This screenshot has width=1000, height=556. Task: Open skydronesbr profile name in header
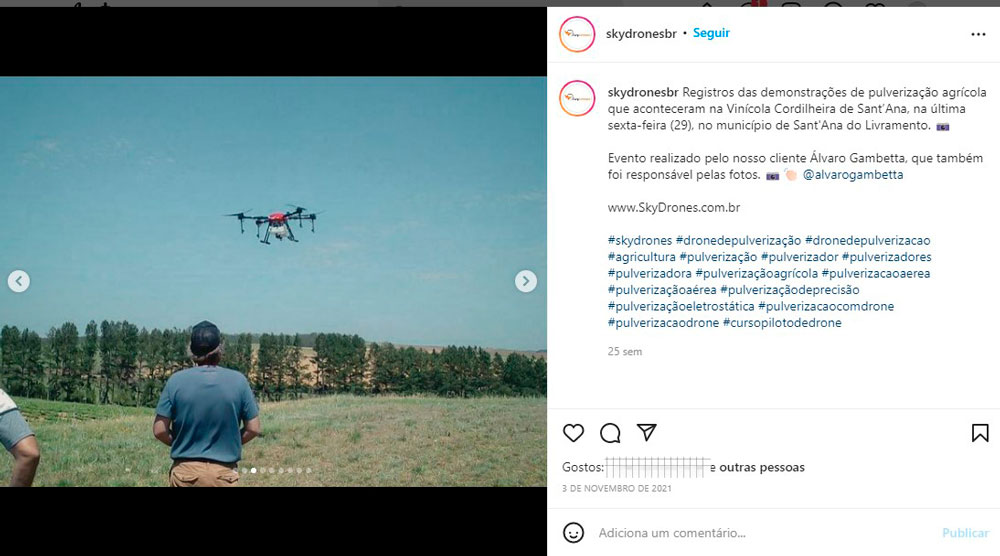[x=641, y=34]
